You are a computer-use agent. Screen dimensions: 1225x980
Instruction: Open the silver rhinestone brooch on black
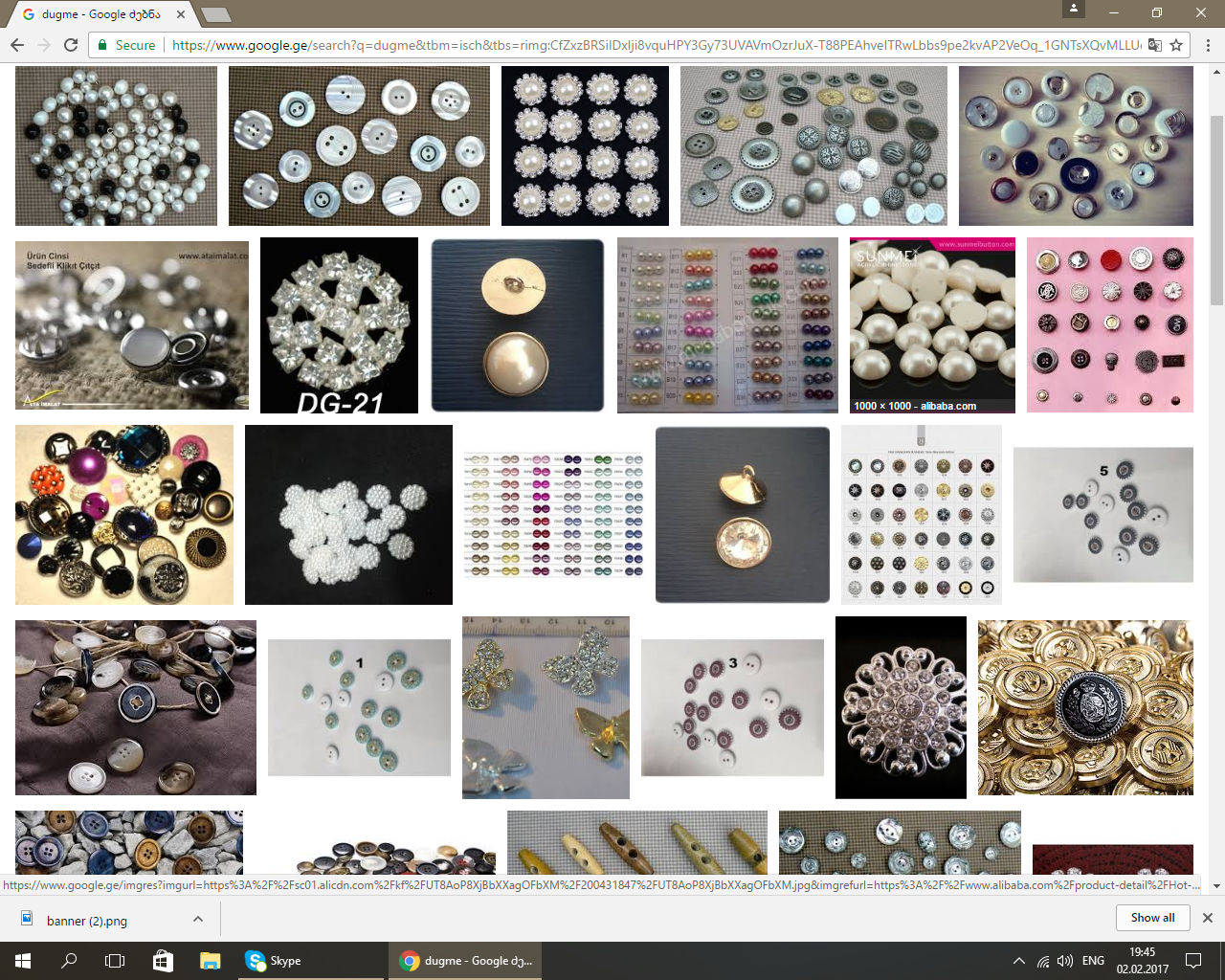pos(901,707)
